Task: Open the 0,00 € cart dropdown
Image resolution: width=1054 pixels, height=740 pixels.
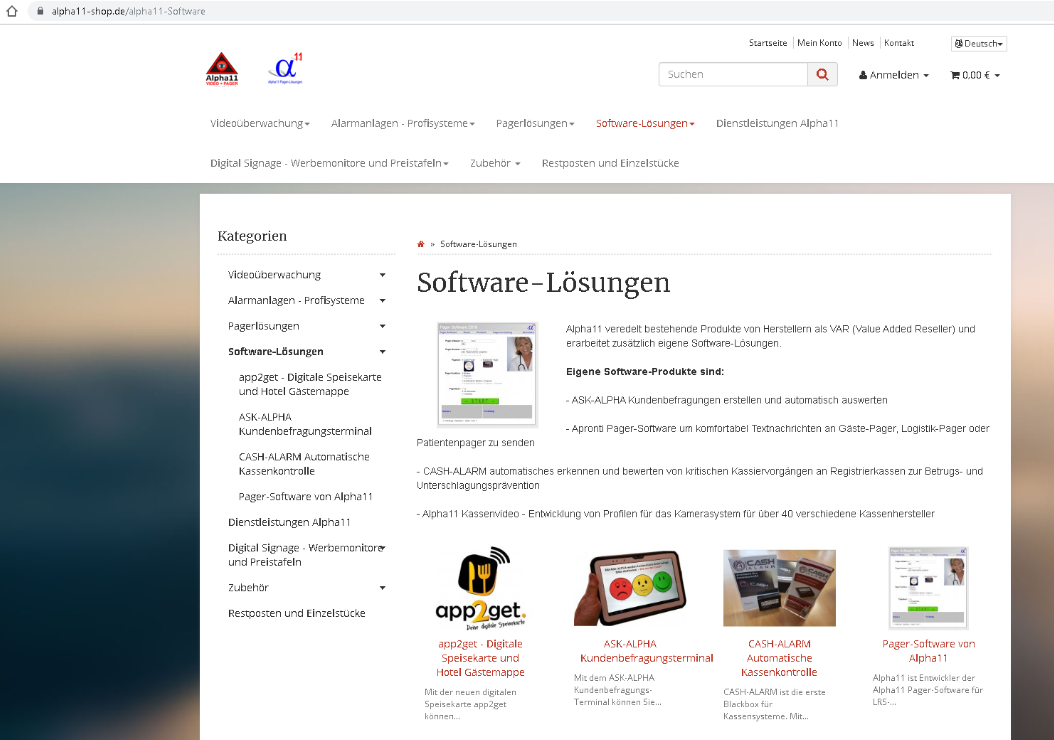Action: point(975,75)
